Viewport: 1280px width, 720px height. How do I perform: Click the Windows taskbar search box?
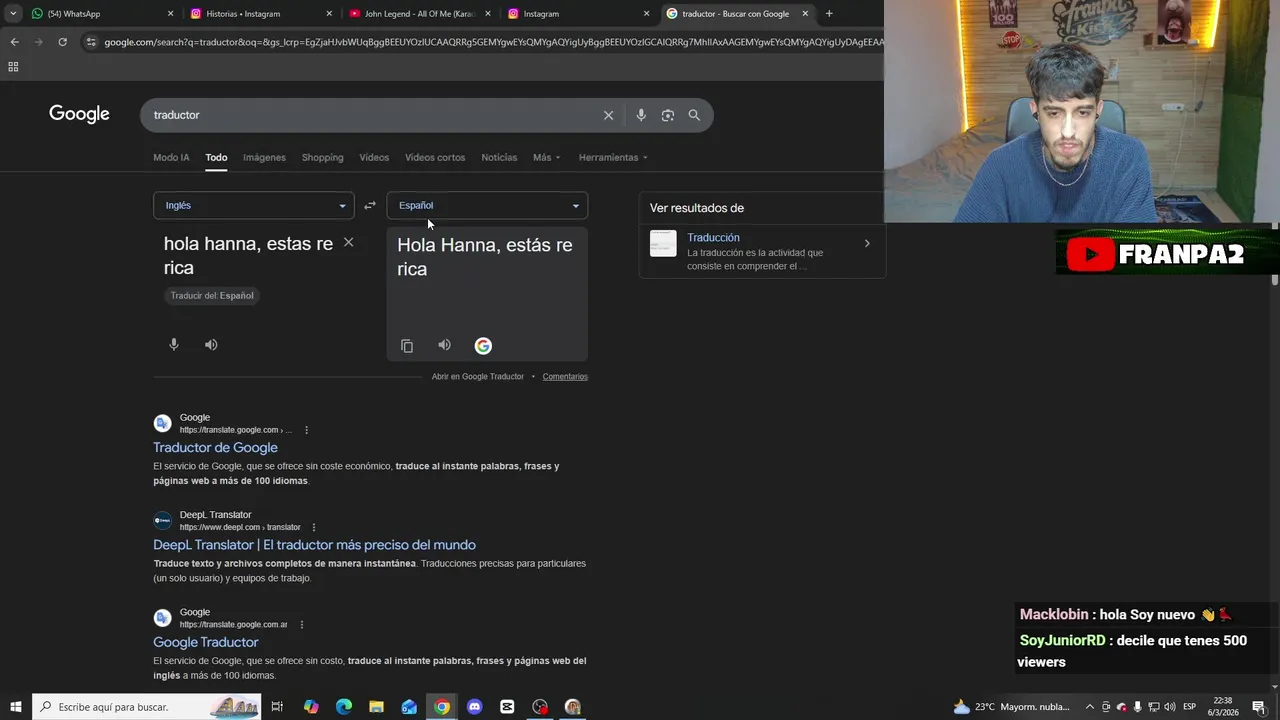click(146, 707)
